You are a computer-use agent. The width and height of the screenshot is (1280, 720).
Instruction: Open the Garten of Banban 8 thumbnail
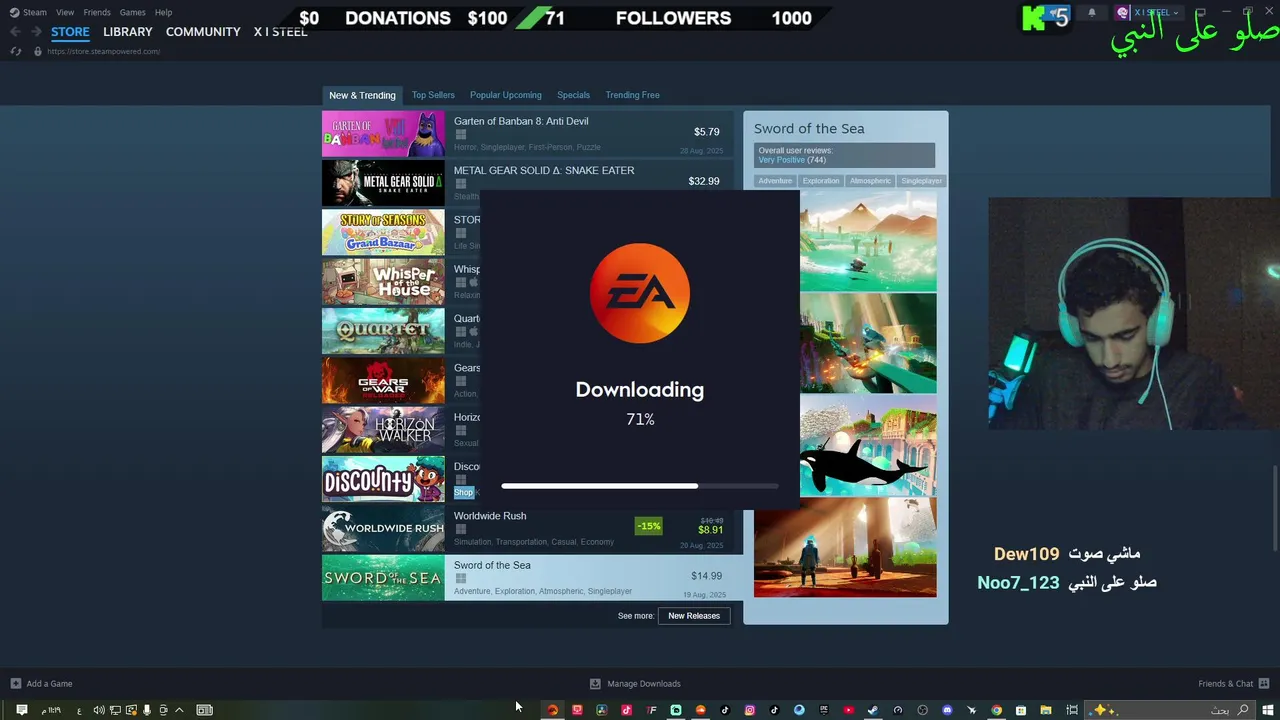pyautogui.click(x=383, y=133)
